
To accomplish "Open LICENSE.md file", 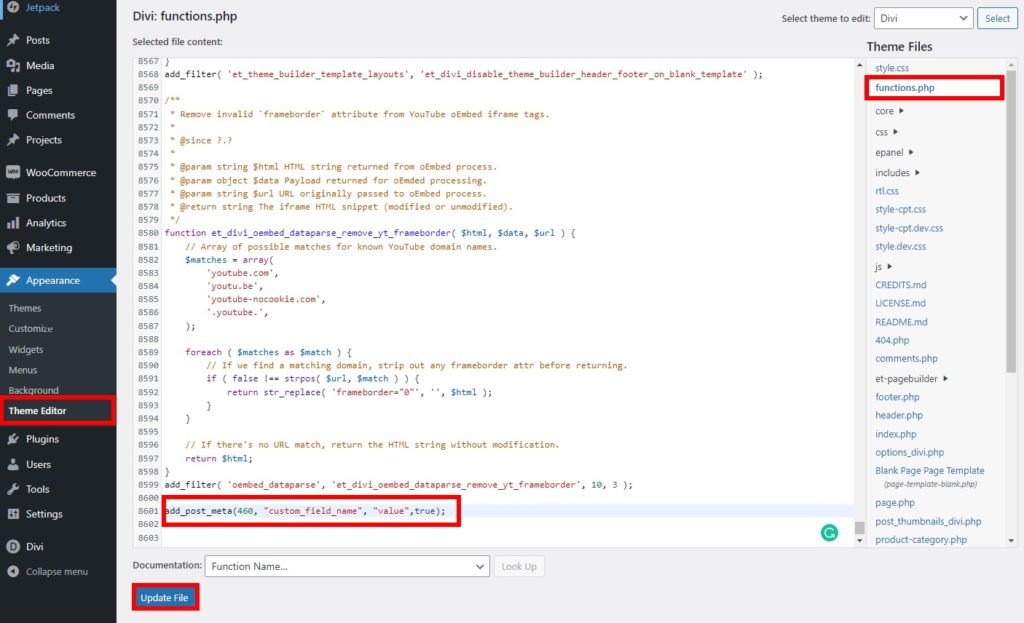I will [x=901, y=303].
